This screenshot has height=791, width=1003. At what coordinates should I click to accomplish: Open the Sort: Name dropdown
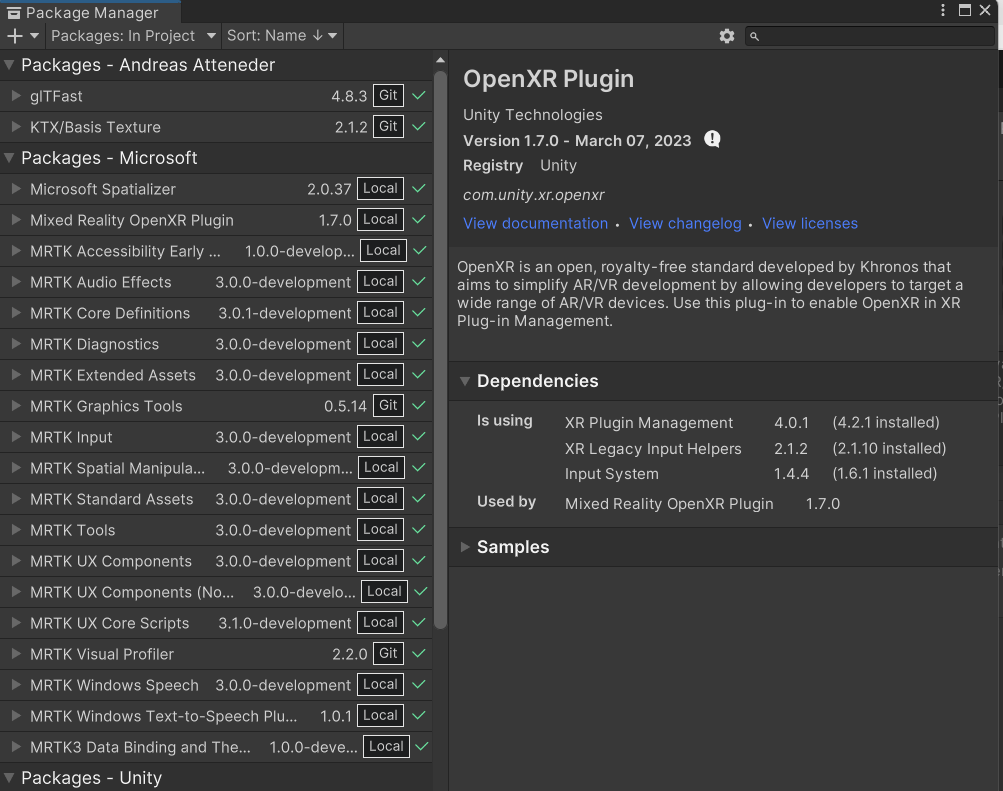tap(281, 35)
